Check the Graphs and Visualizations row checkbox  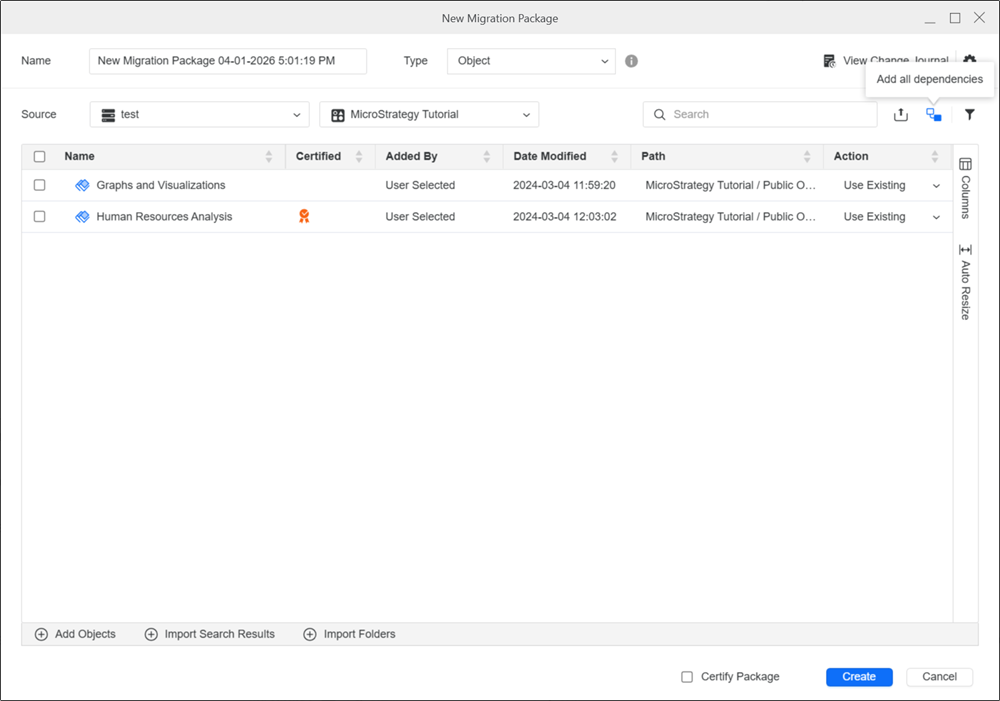point(40,185)
